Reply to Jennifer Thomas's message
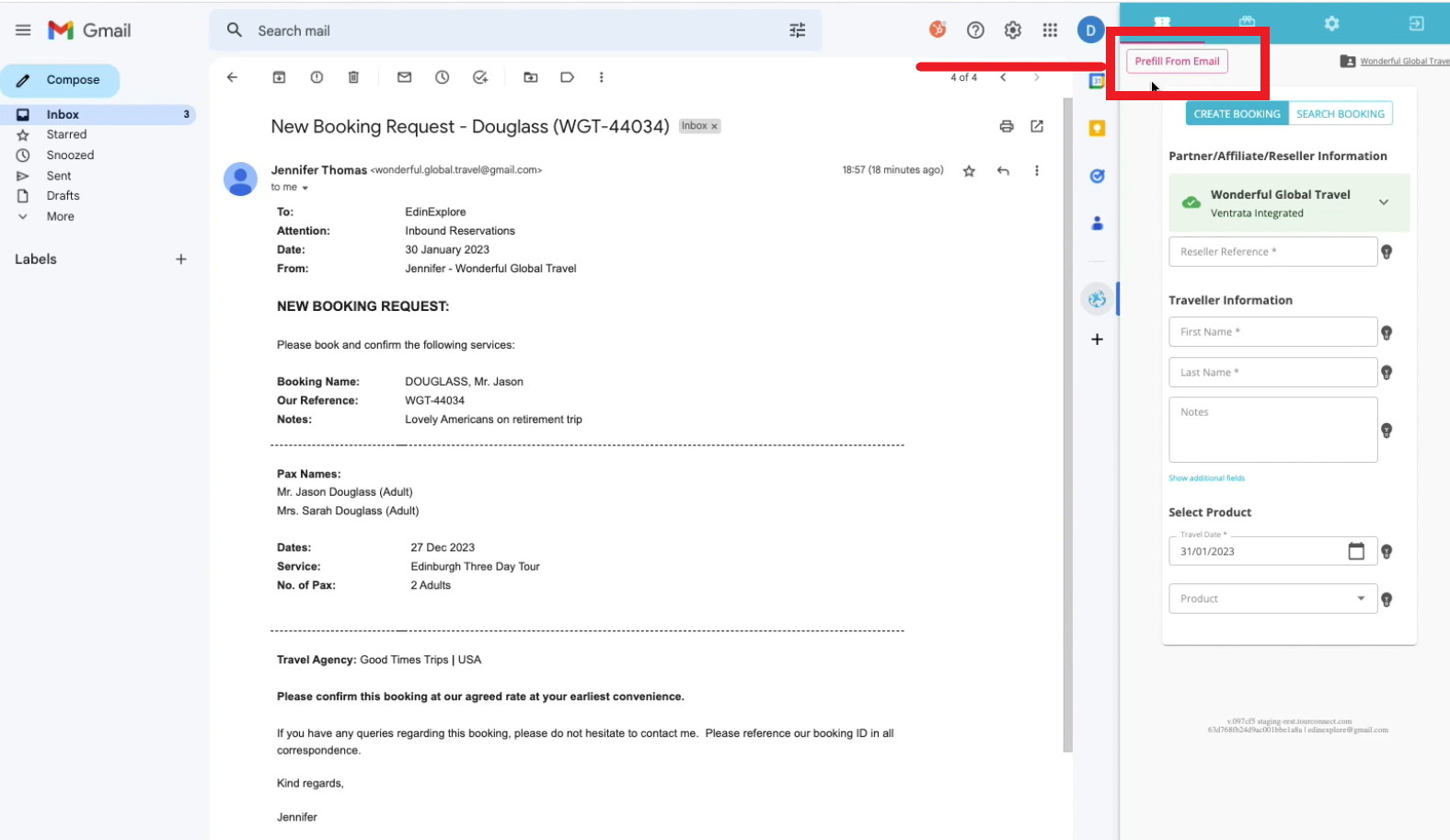This screenshot has height=840, width=1450. pyautogui.click(x=1003, y=170)
